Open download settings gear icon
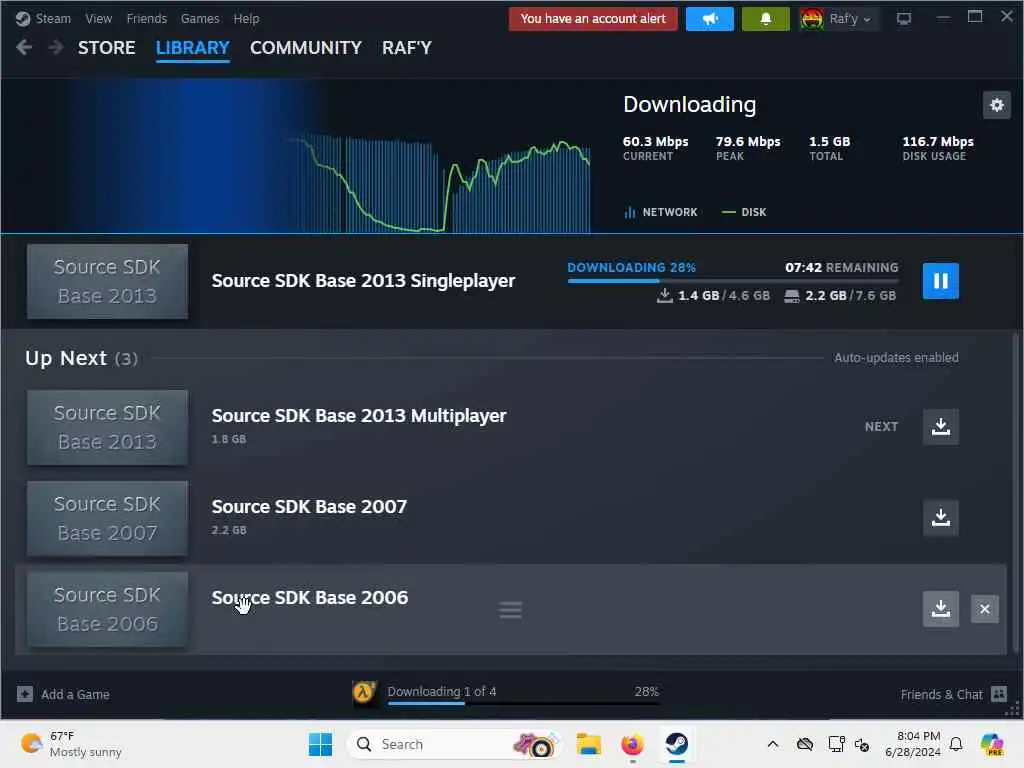 (x=997, y=105)
